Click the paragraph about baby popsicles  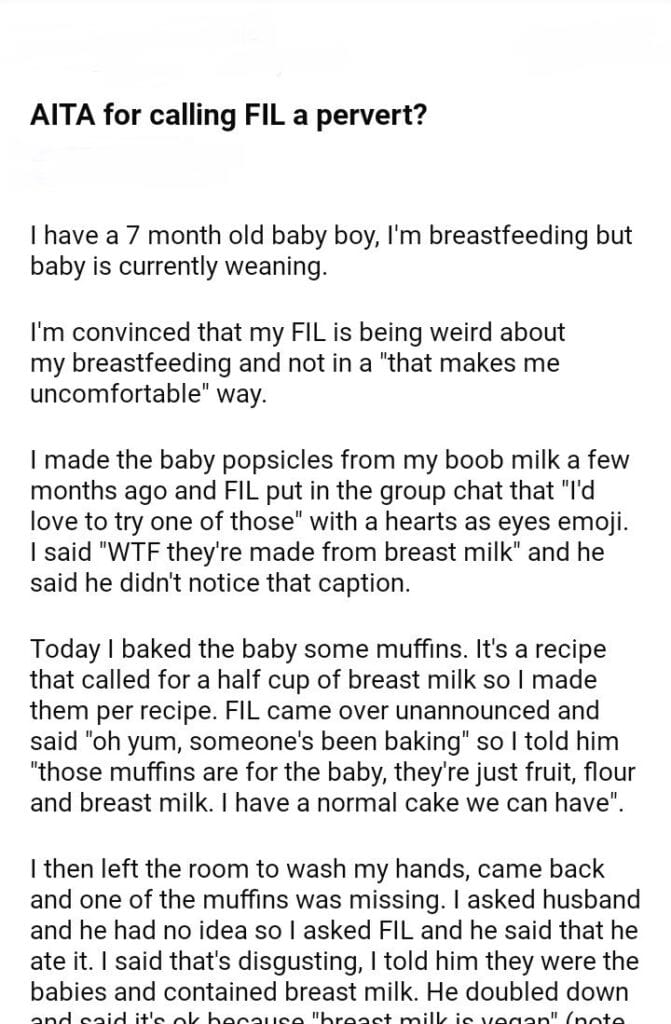pyautogui.click(x=330, y=521)
